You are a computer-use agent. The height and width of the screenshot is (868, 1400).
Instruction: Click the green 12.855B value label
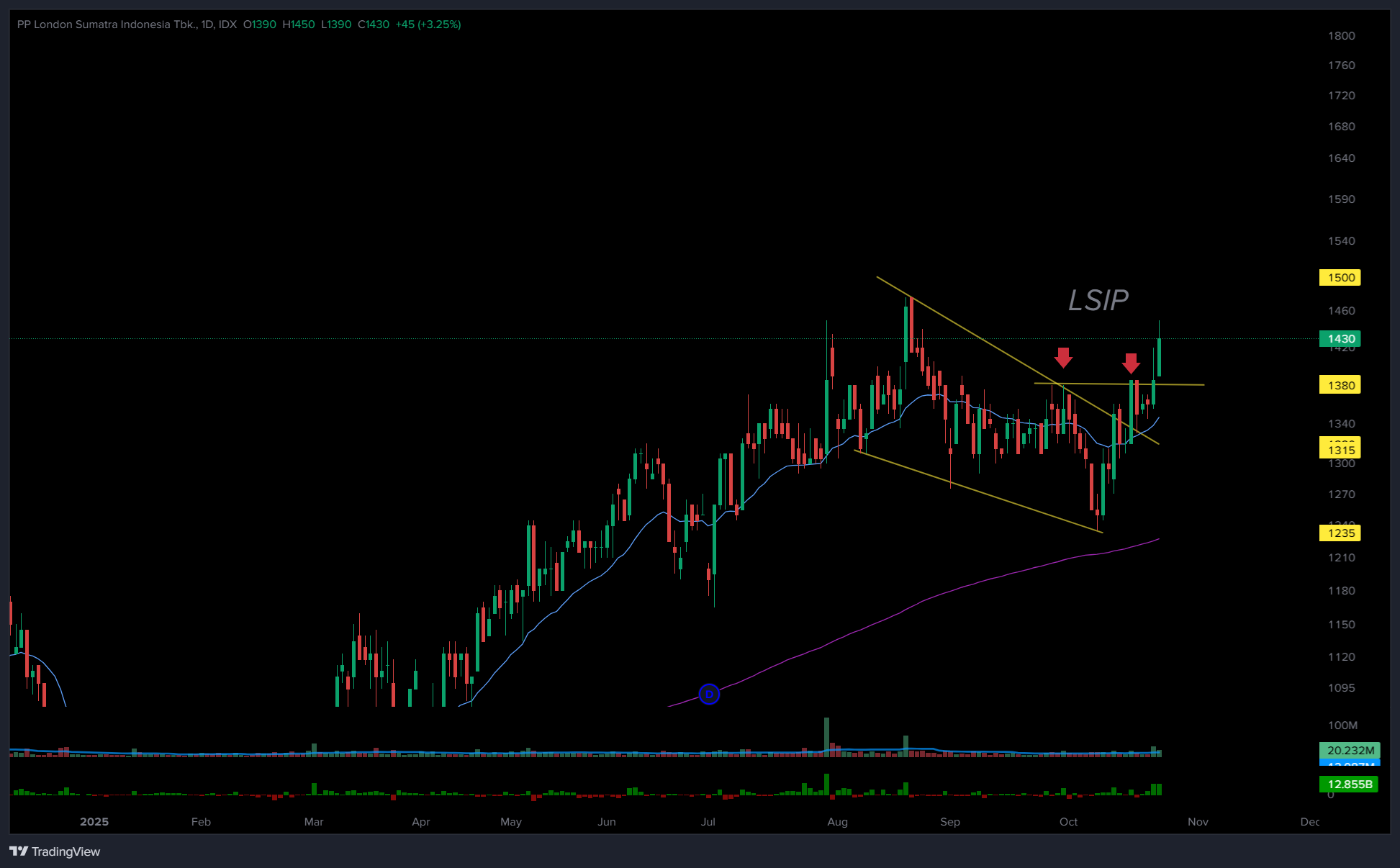1349,784
